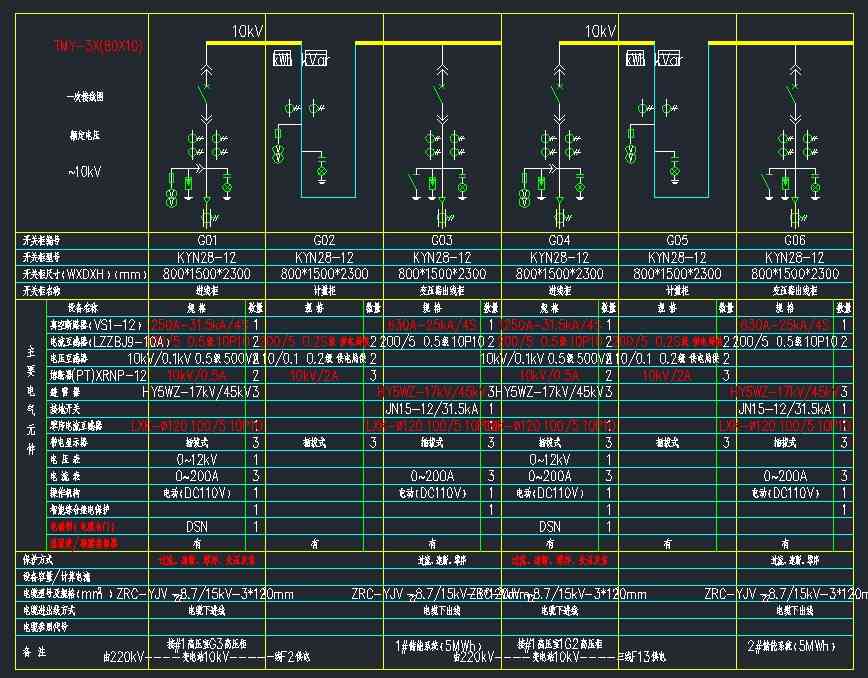Click the 800*1500*2300 dimension under G06
Screen dimensions: 868x678
point(795,274)
